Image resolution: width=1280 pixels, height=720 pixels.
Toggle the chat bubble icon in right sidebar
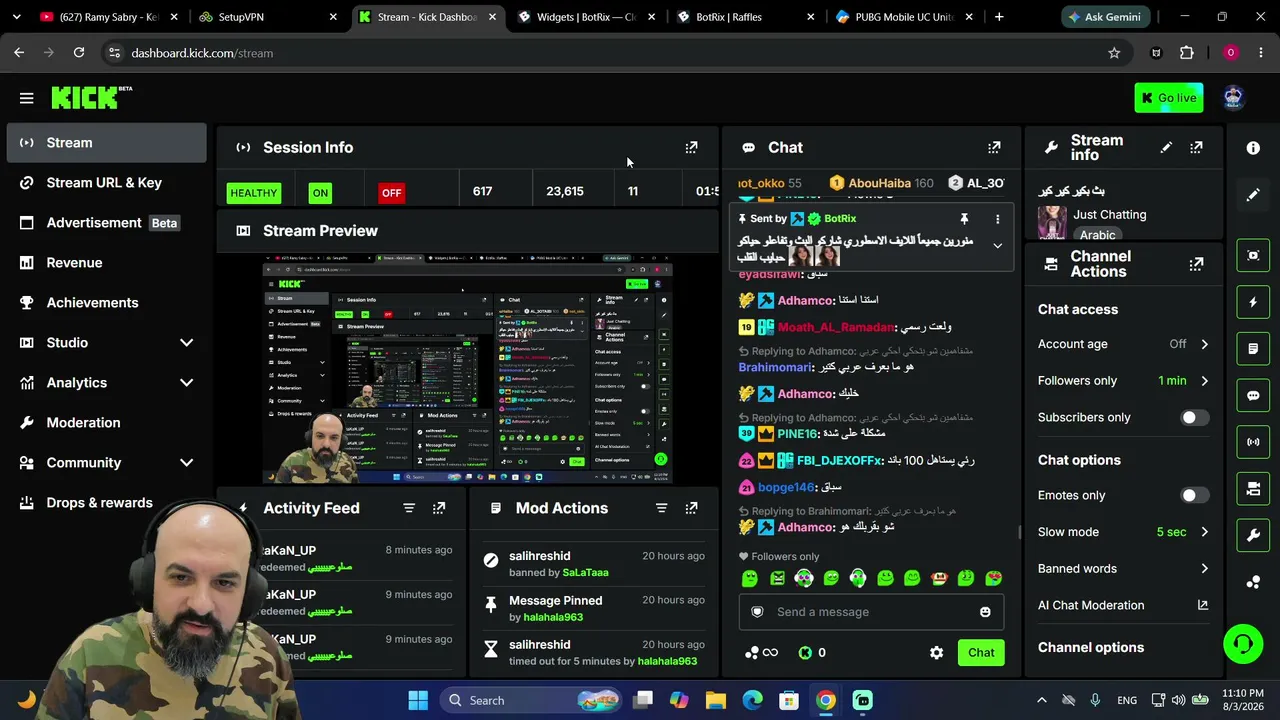[x=1253, y=395]
